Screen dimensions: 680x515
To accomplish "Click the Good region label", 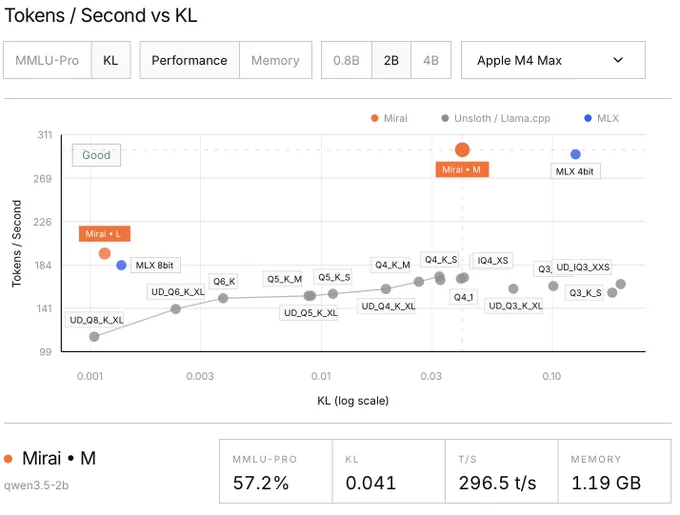I will tap(96, 155).
